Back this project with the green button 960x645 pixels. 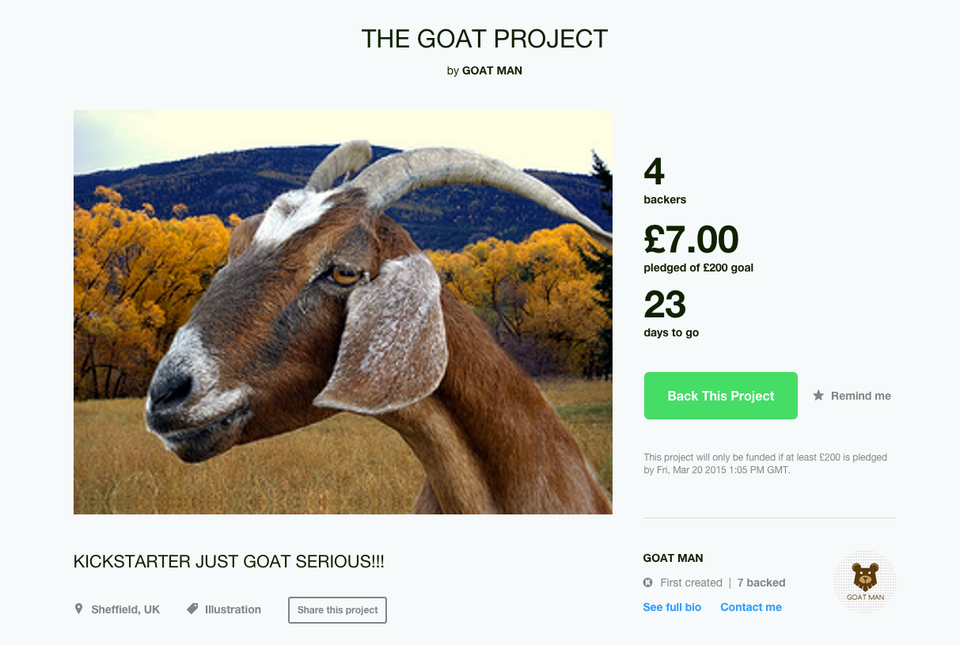tap(721, 396)
